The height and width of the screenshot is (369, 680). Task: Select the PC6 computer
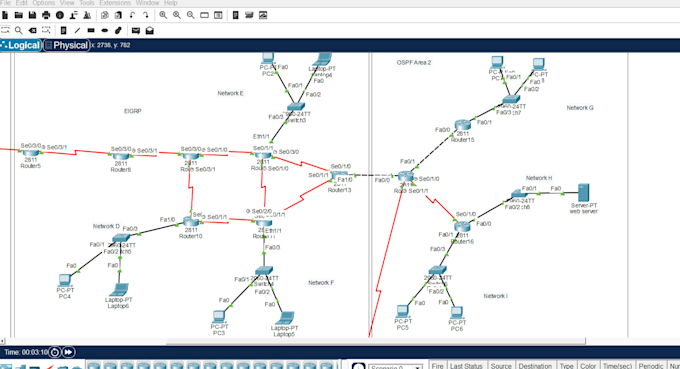(456, 313)
